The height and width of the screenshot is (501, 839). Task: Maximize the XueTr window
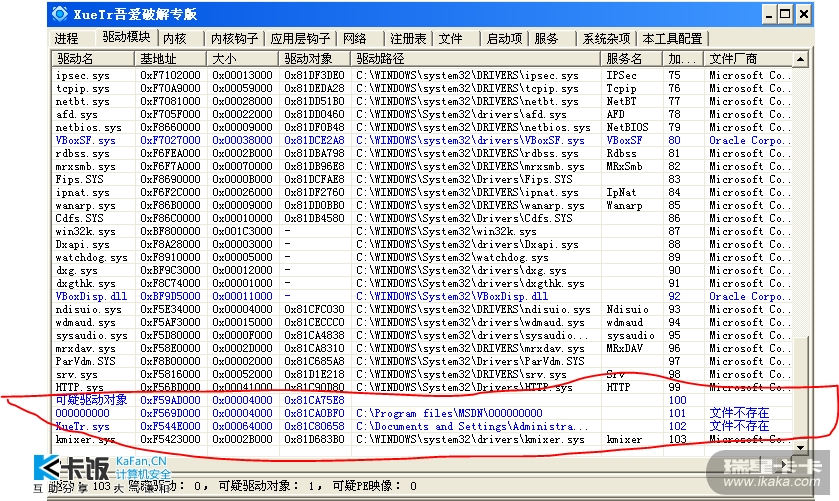pyautogui.click(x=785, y=14)
